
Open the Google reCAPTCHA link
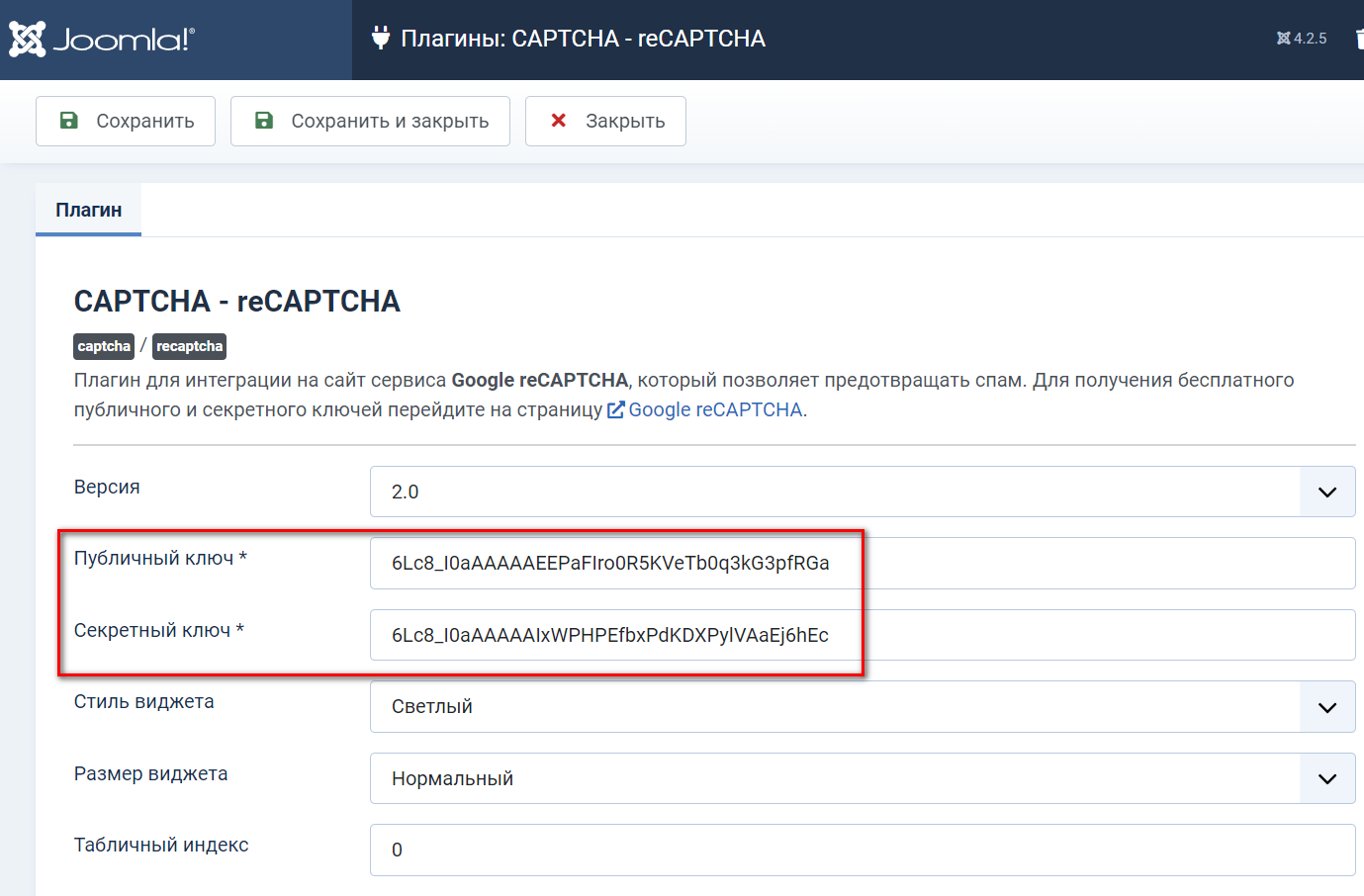715,409
